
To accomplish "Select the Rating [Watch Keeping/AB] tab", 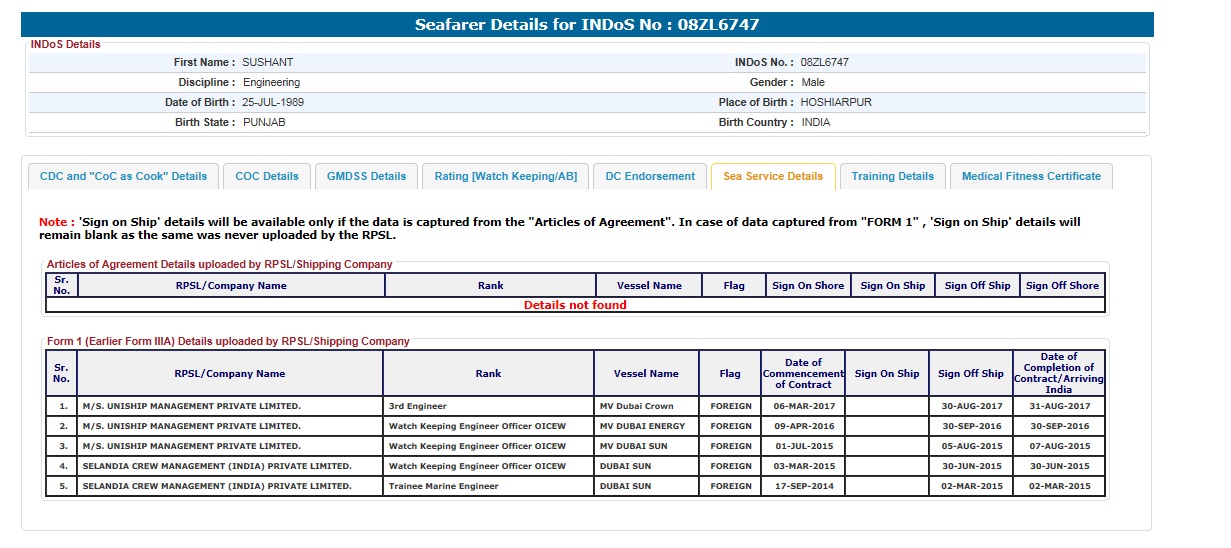I will 505,176.
